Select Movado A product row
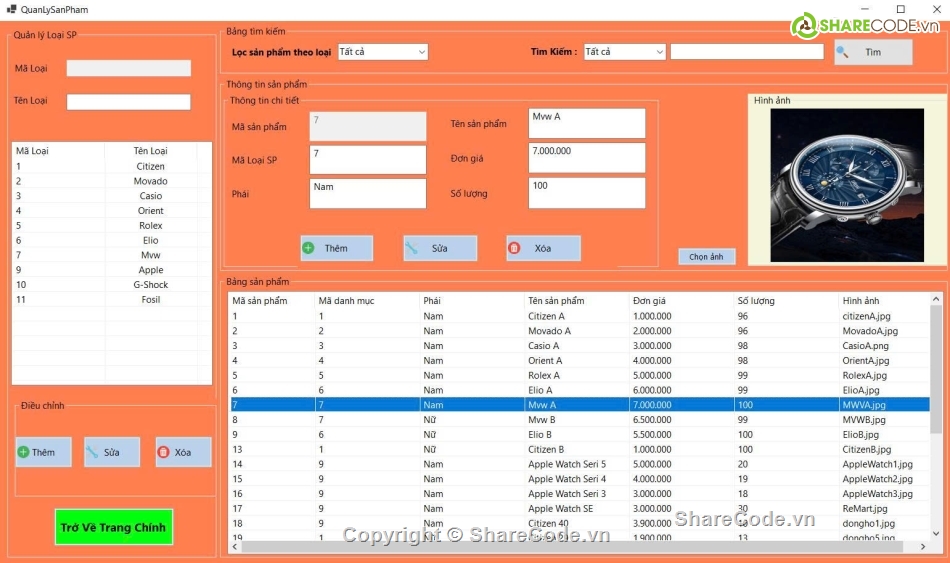 pyautogui.click(x=579, y=331)
